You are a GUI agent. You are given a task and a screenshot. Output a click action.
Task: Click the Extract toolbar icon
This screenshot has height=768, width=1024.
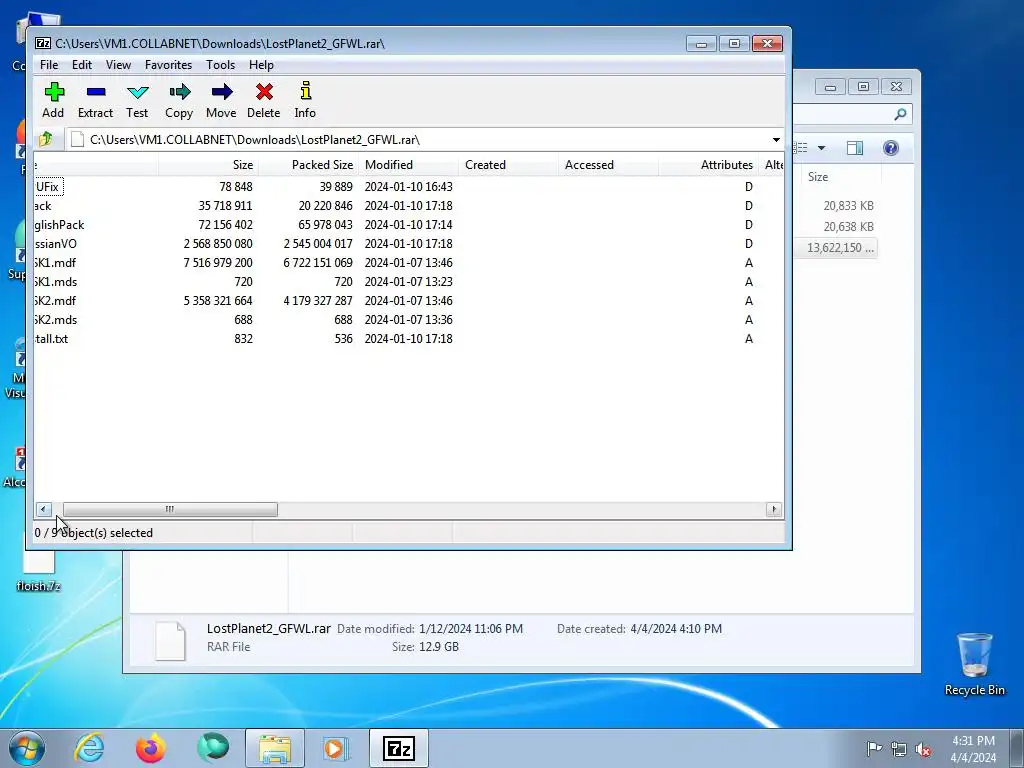tap(95, 100)
